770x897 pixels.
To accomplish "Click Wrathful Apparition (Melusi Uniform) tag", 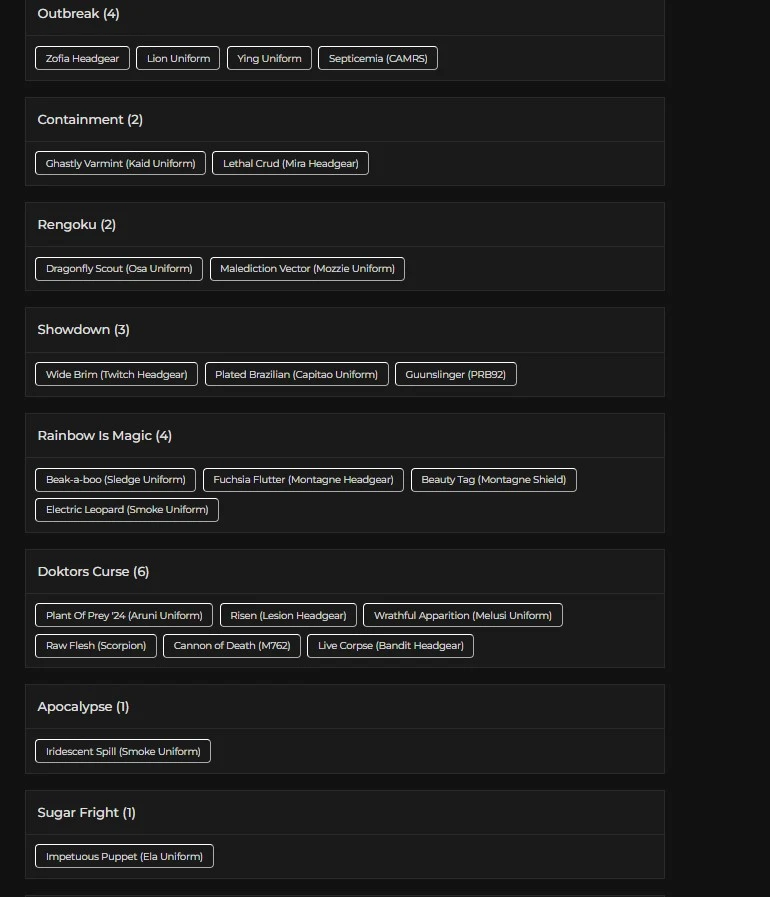I will click(x=462, y=616).
